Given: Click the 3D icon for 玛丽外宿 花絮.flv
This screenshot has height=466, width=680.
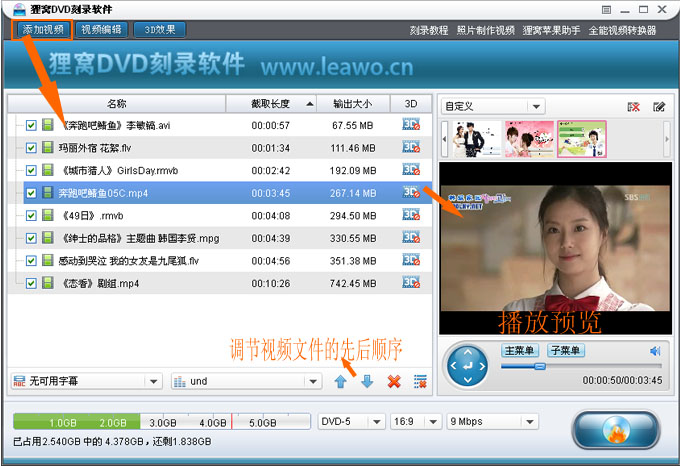Looking at the screenshot, I should 410,147.
